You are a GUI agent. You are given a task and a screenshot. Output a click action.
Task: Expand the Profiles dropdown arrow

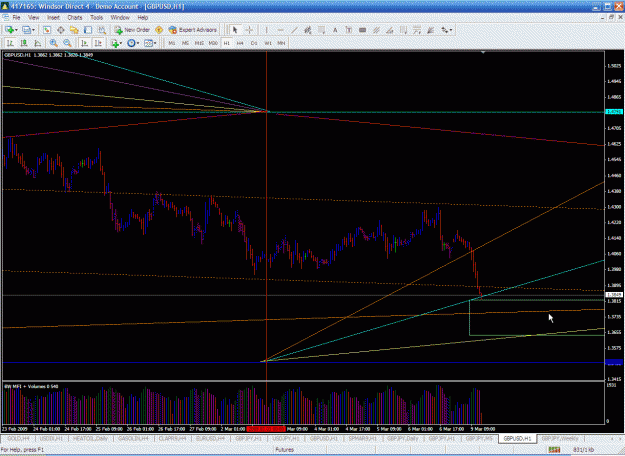(x=33, y=30)
